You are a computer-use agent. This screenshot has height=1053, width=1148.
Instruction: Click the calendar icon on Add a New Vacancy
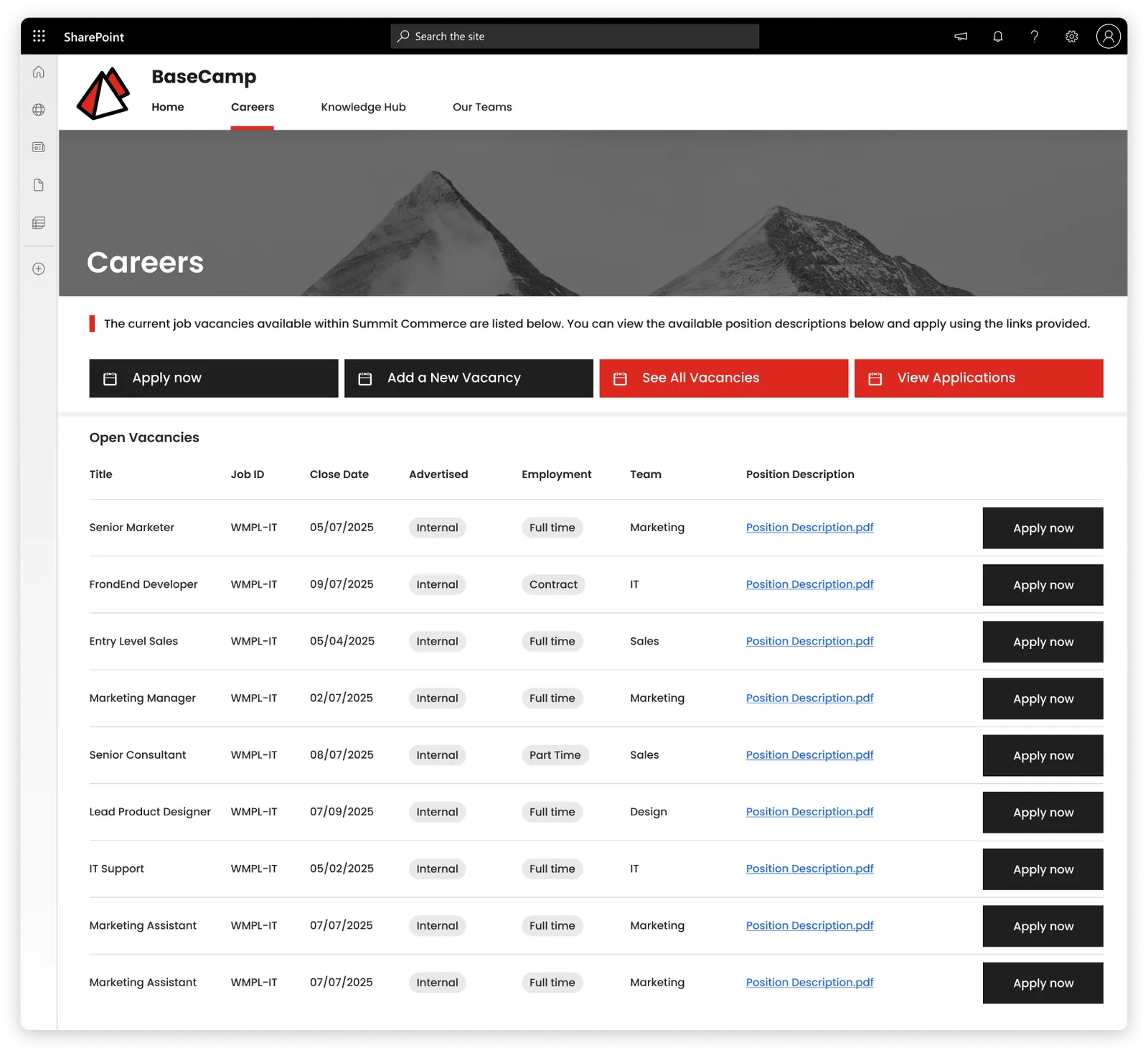(365, 378)
